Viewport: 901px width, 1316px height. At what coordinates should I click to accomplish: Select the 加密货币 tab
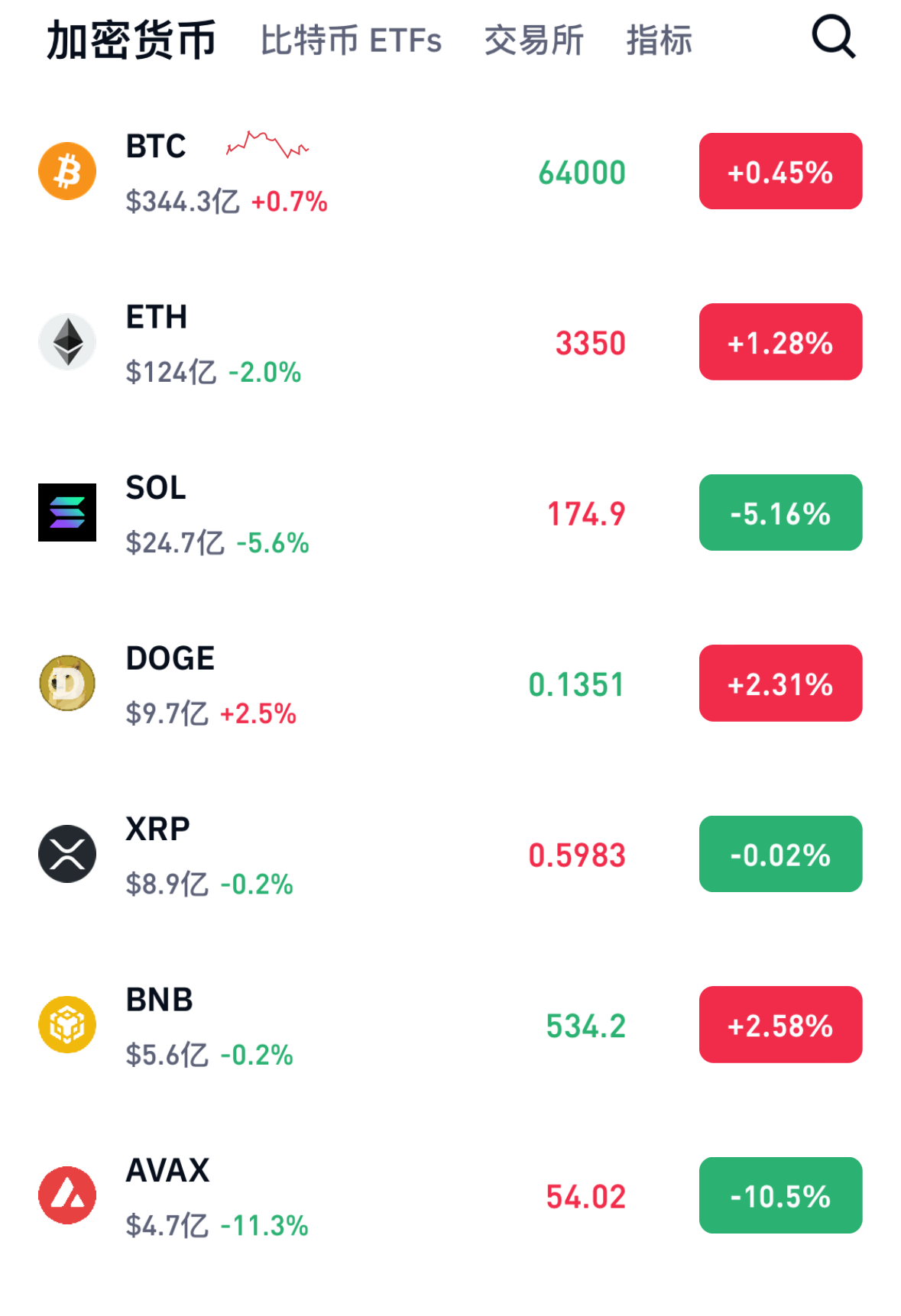[131, 40]
